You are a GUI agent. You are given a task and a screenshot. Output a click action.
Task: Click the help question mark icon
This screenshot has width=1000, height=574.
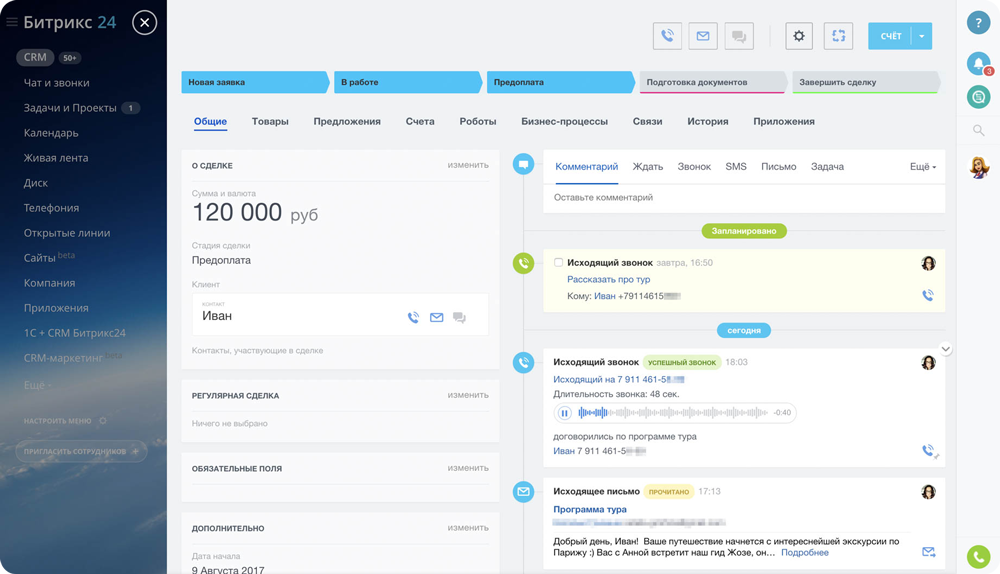tap(978, 23)
